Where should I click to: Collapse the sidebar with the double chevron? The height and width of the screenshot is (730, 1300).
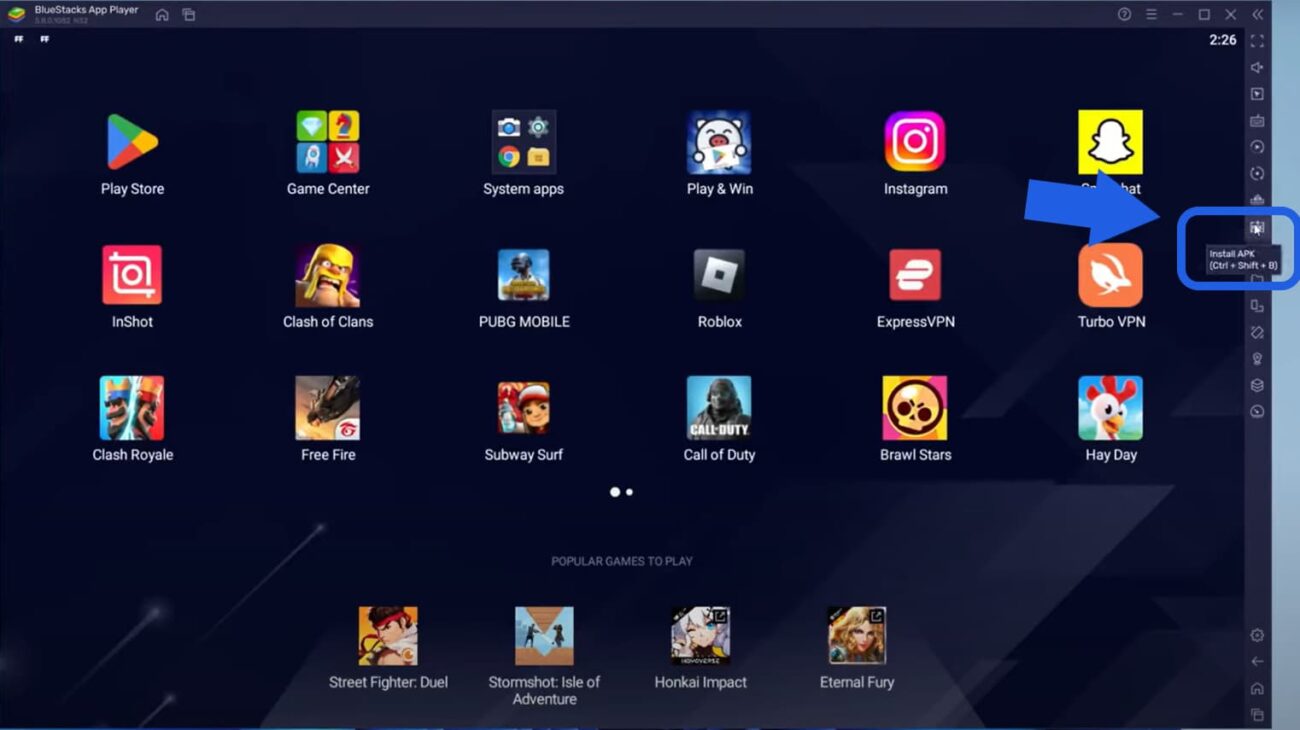(1257, 14)
